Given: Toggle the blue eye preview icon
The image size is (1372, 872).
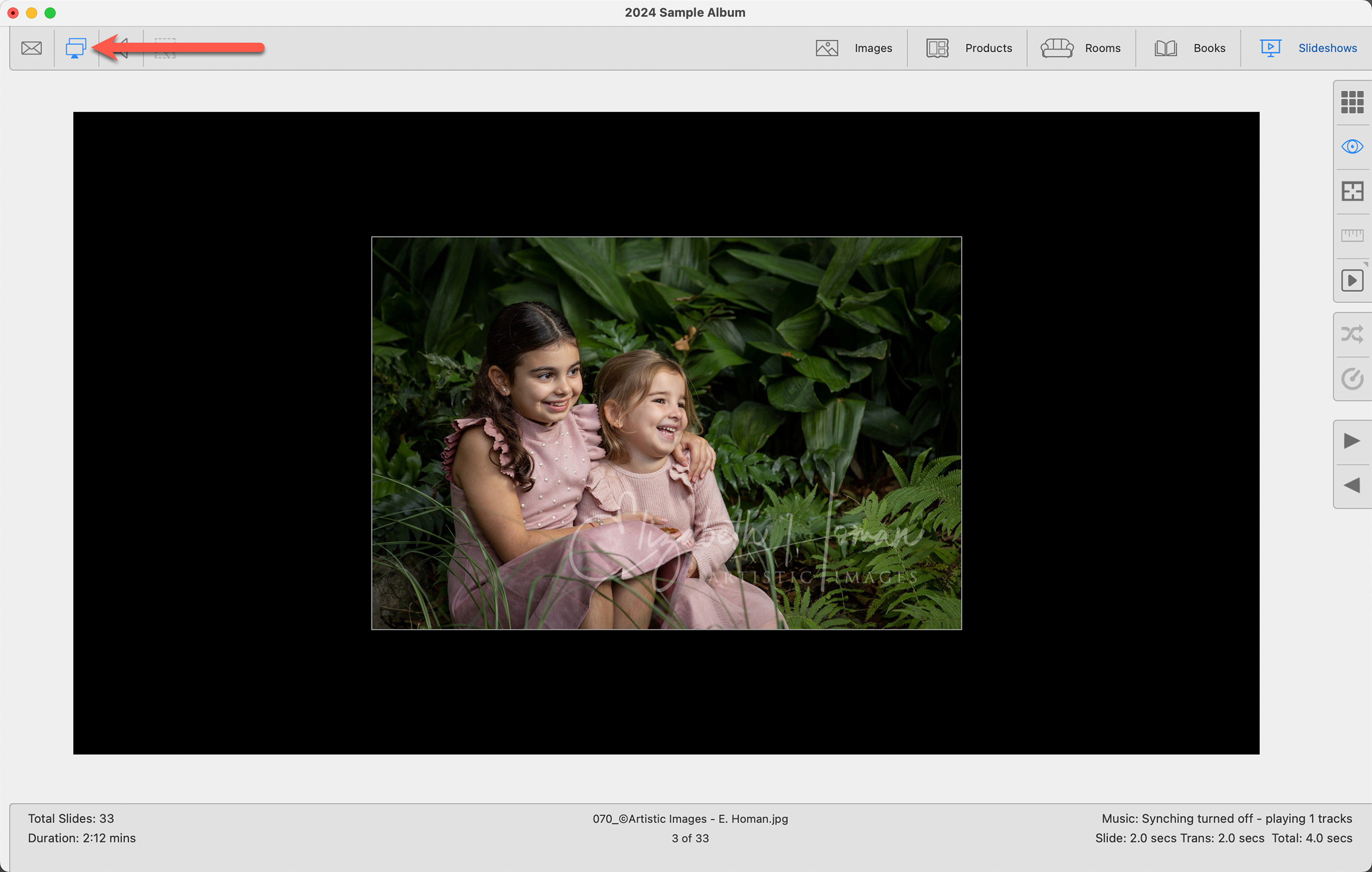Looking at the screenshot, I should 1351,147.
